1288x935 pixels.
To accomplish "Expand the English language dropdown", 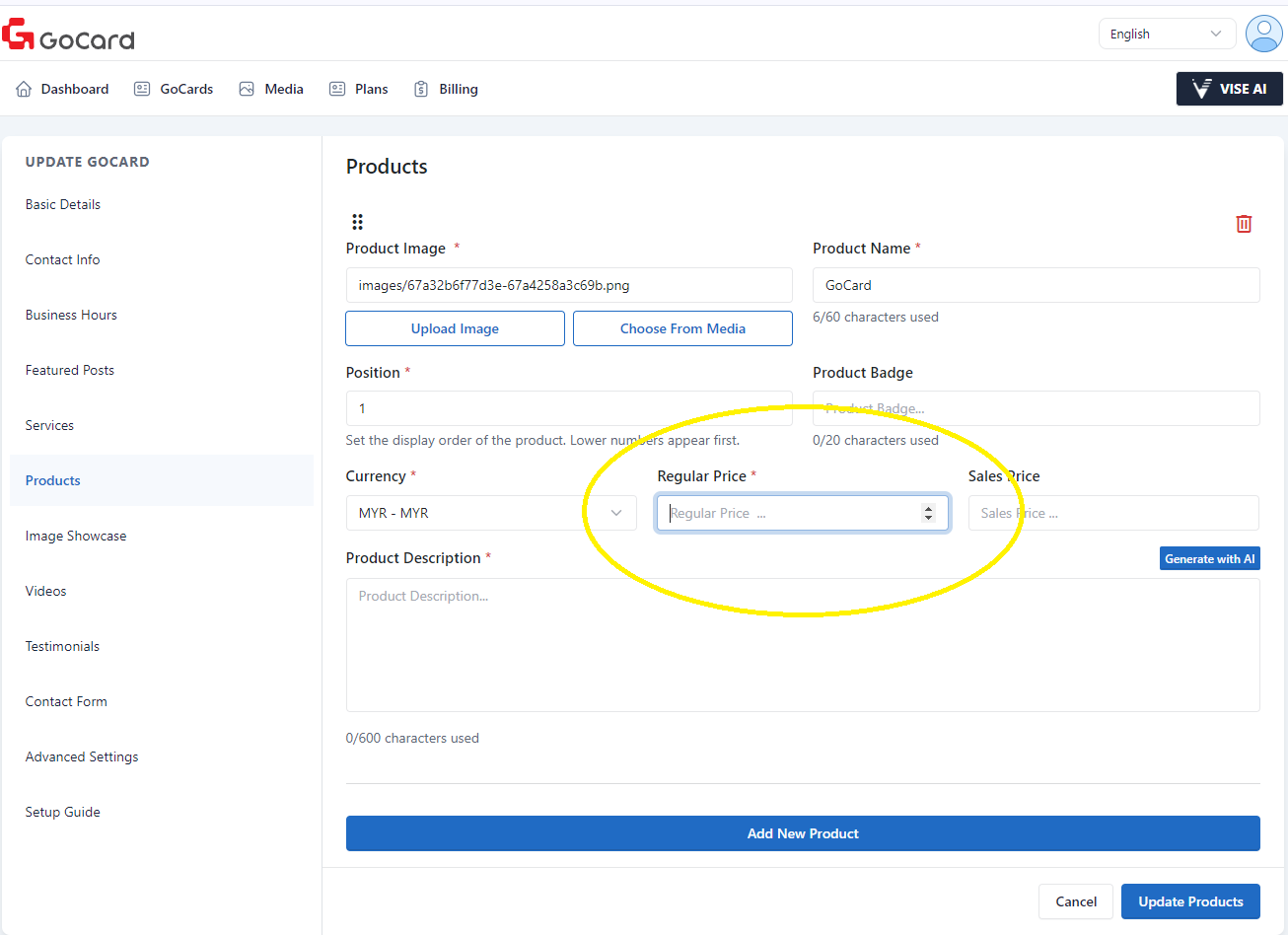I will pyautogui.click(x=1167, y=34).
